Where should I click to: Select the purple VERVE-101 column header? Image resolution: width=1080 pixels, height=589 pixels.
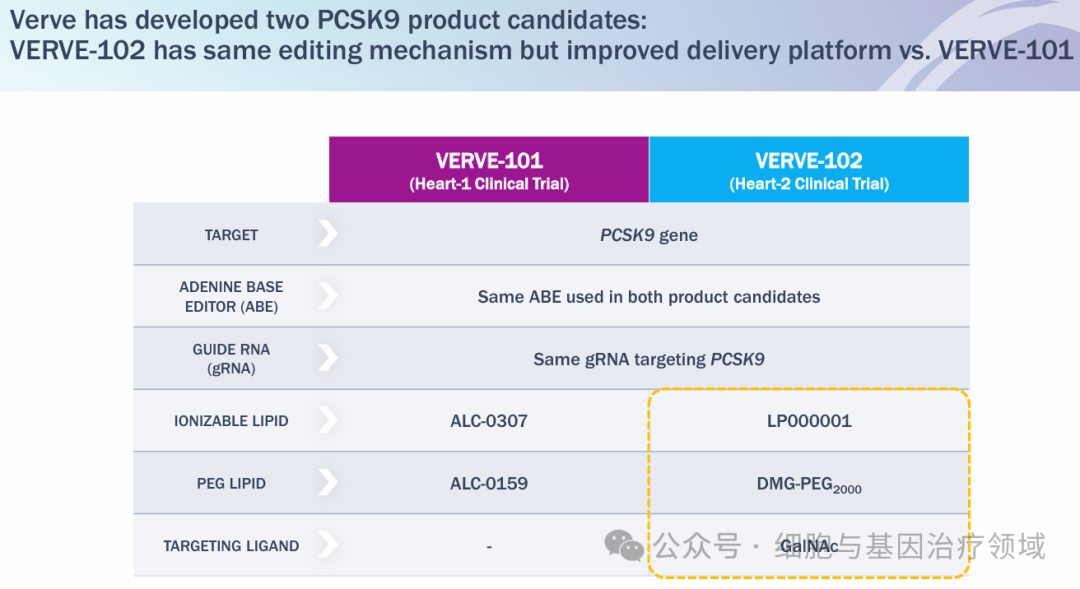pyautogui.click(x=489, y=170)
